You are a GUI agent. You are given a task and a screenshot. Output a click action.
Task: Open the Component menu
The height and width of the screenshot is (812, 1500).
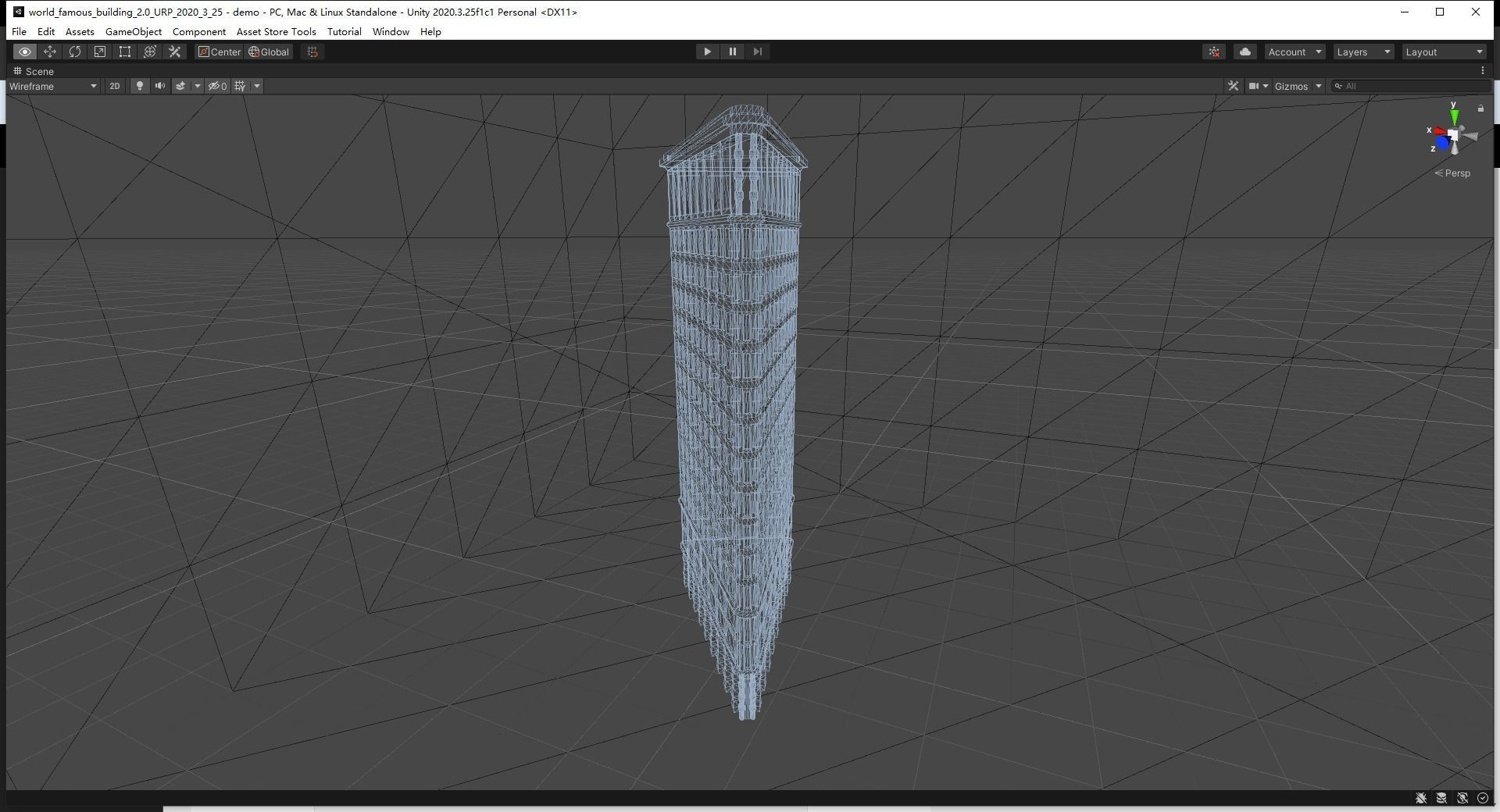[x=199, y=31]
